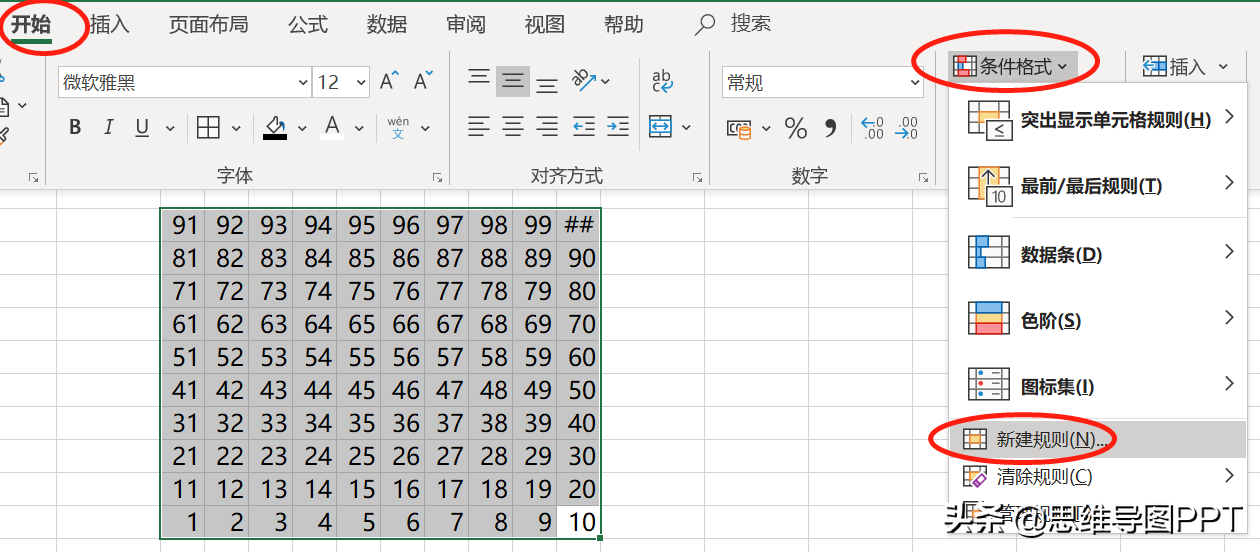Viewport: 1260px width, 552px height.
Task: Toggle wrap text
Action: coord(662,81)
